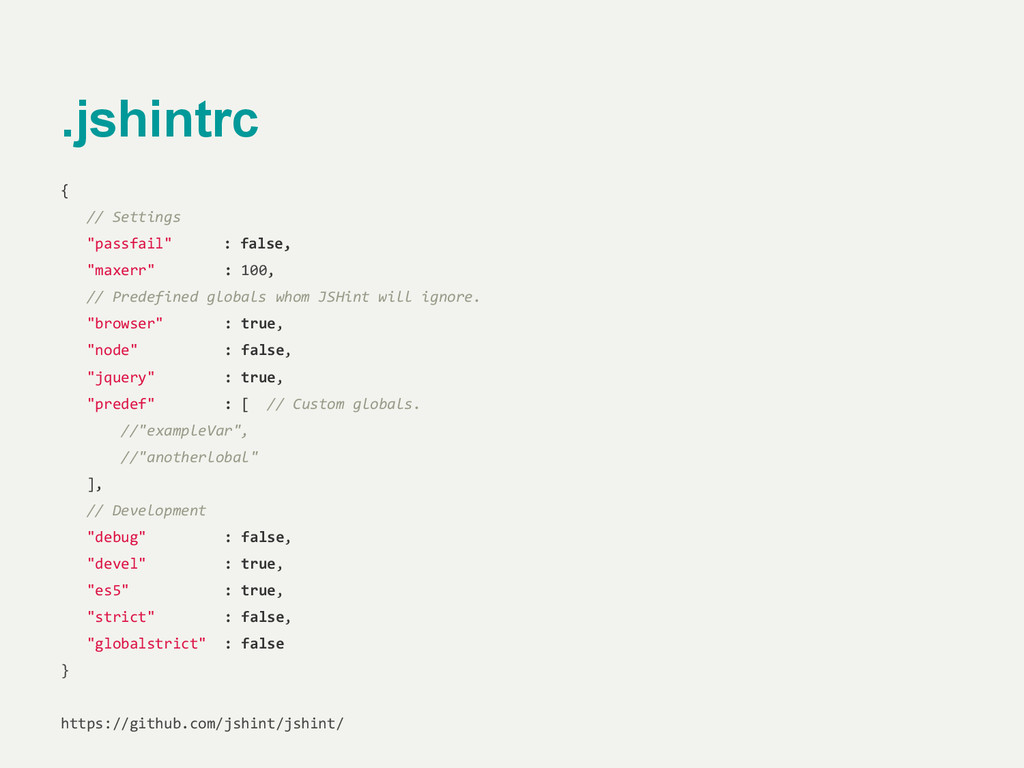Select the "es5" key text
Screen dimensions: 1024x768
tap(108, 591)
